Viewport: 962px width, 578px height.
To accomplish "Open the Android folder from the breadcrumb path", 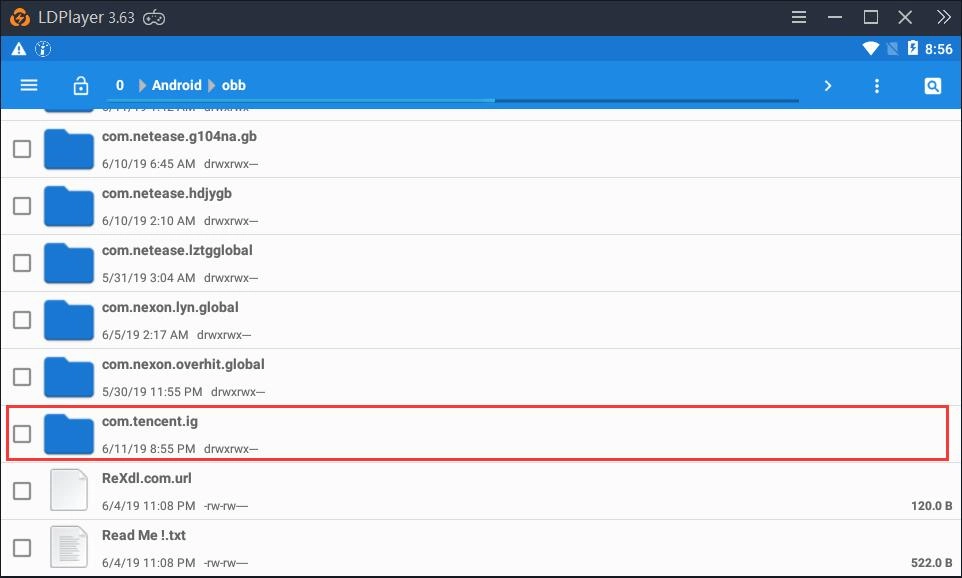I will (175, 85).
